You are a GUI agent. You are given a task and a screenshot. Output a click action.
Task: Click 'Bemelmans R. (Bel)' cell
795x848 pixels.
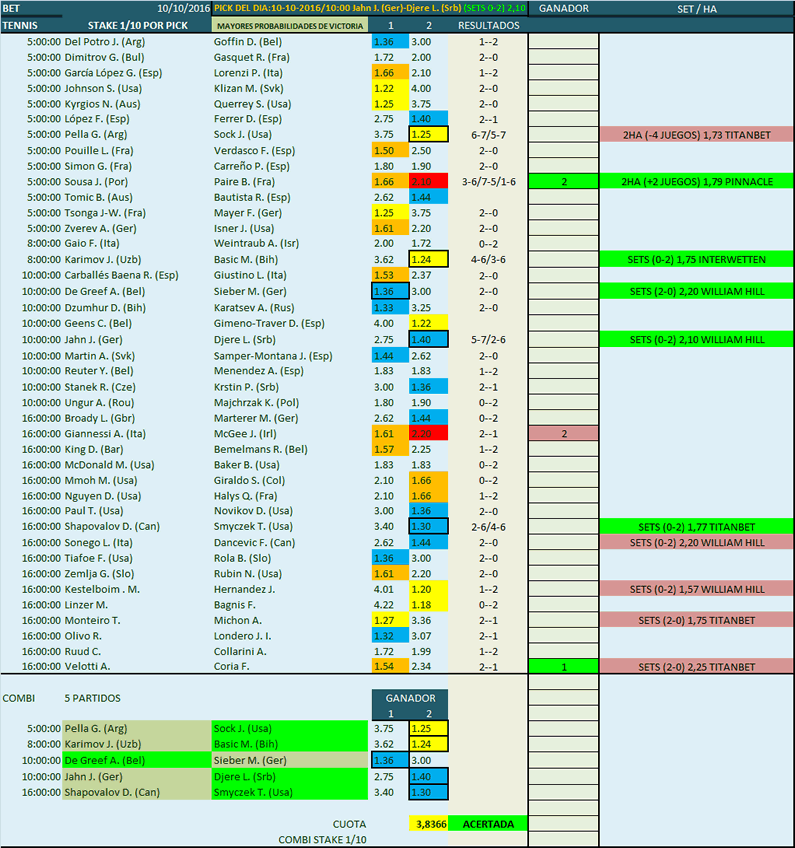pyautogui.click(x=260, y=449)
